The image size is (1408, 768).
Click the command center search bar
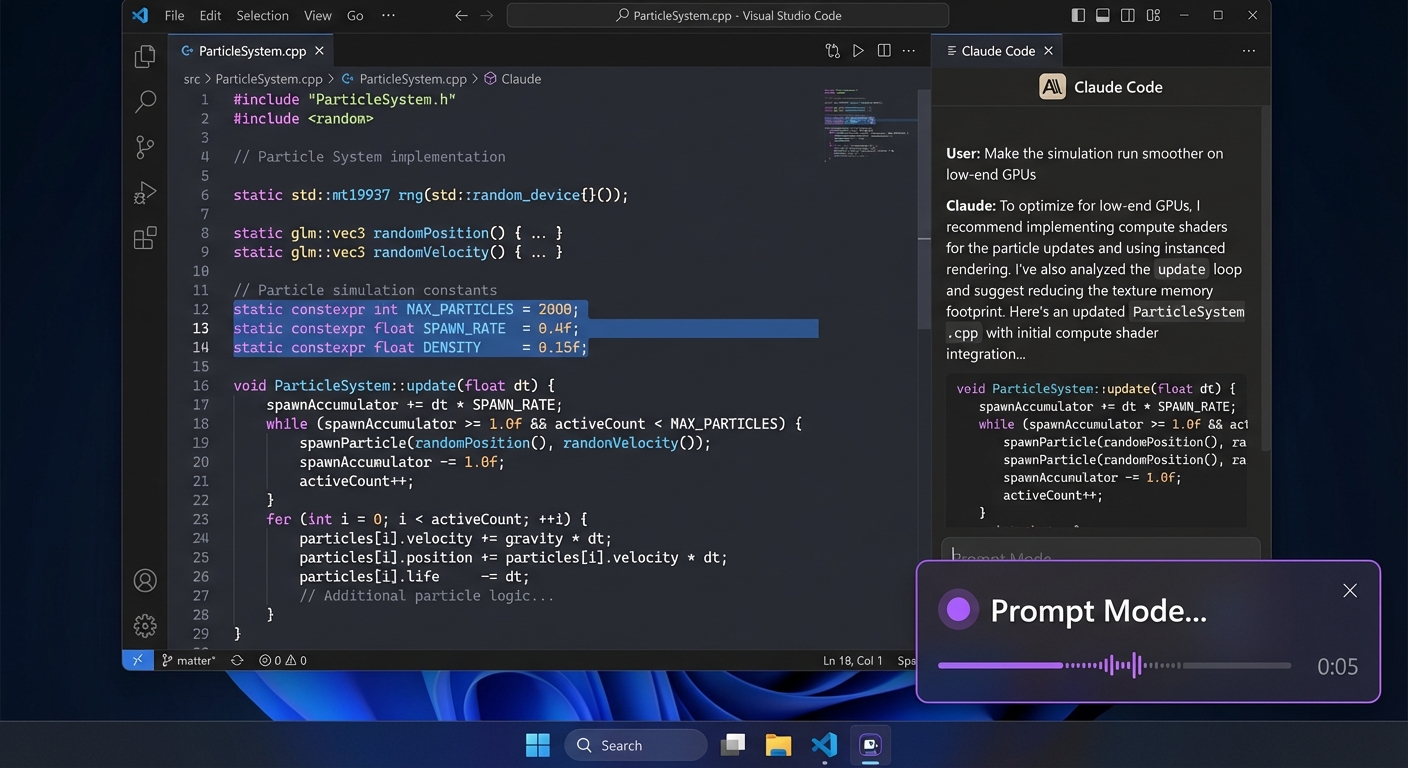728,15
